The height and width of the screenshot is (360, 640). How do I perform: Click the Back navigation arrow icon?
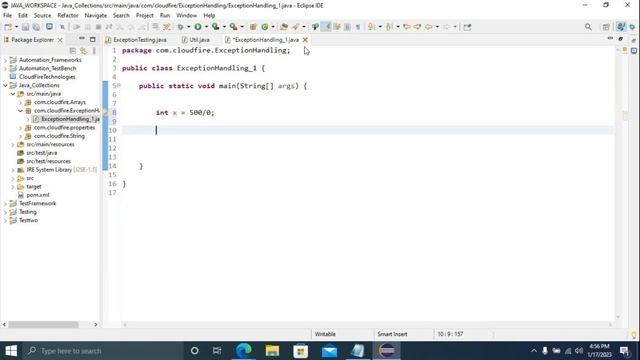tap(428, 27)
